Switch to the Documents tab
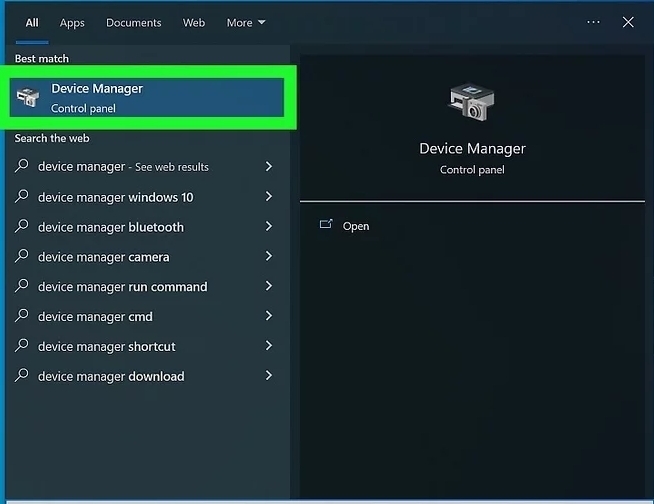Image resolution: width=654 pixels, height=504 pixels. [x=133, y=22]
